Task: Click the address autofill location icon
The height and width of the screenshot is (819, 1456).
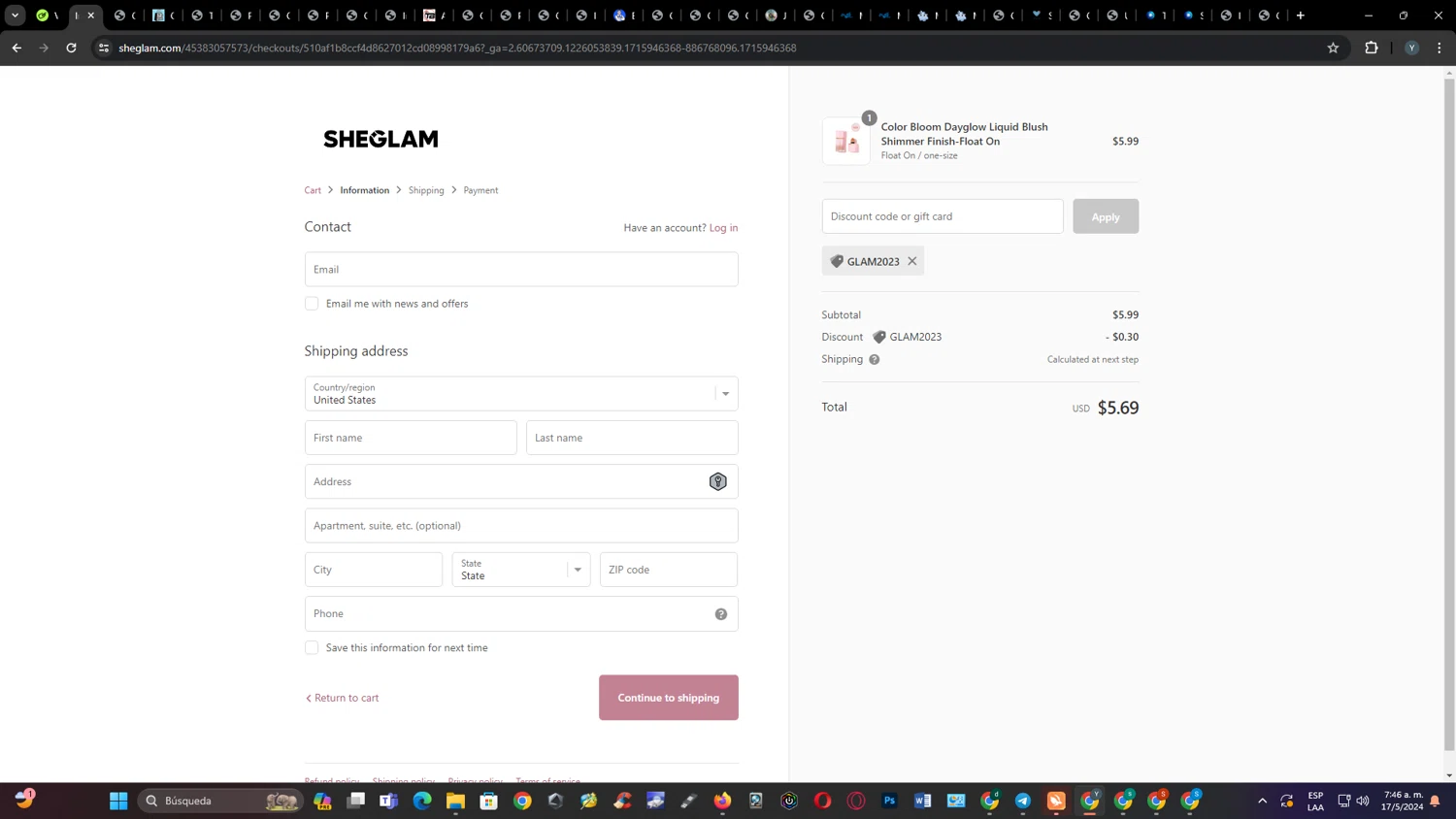Action: coord(718,481)
